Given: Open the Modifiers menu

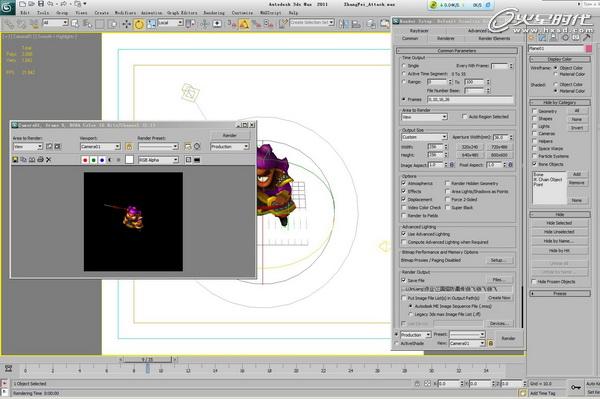Looking at the screenshot, I should (125, 13).
